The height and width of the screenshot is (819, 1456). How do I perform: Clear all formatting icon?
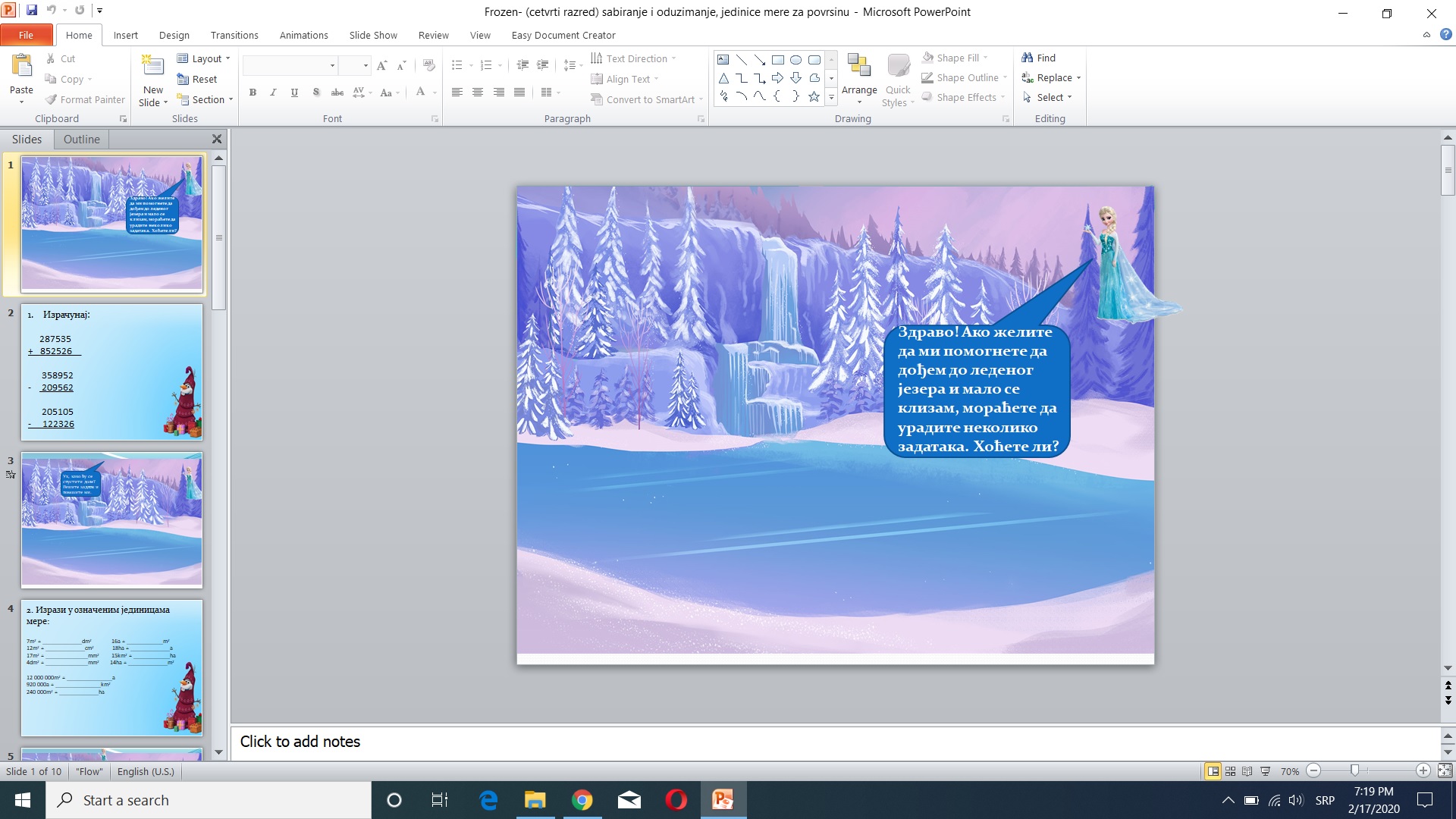pyautogui.click(x=429, y=65)
